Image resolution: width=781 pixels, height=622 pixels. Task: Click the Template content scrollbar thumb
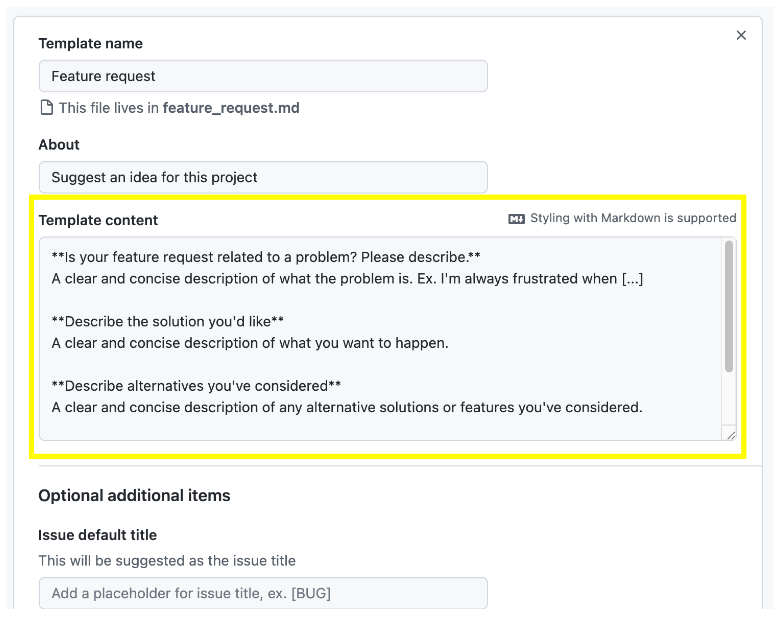pos(729,306)
